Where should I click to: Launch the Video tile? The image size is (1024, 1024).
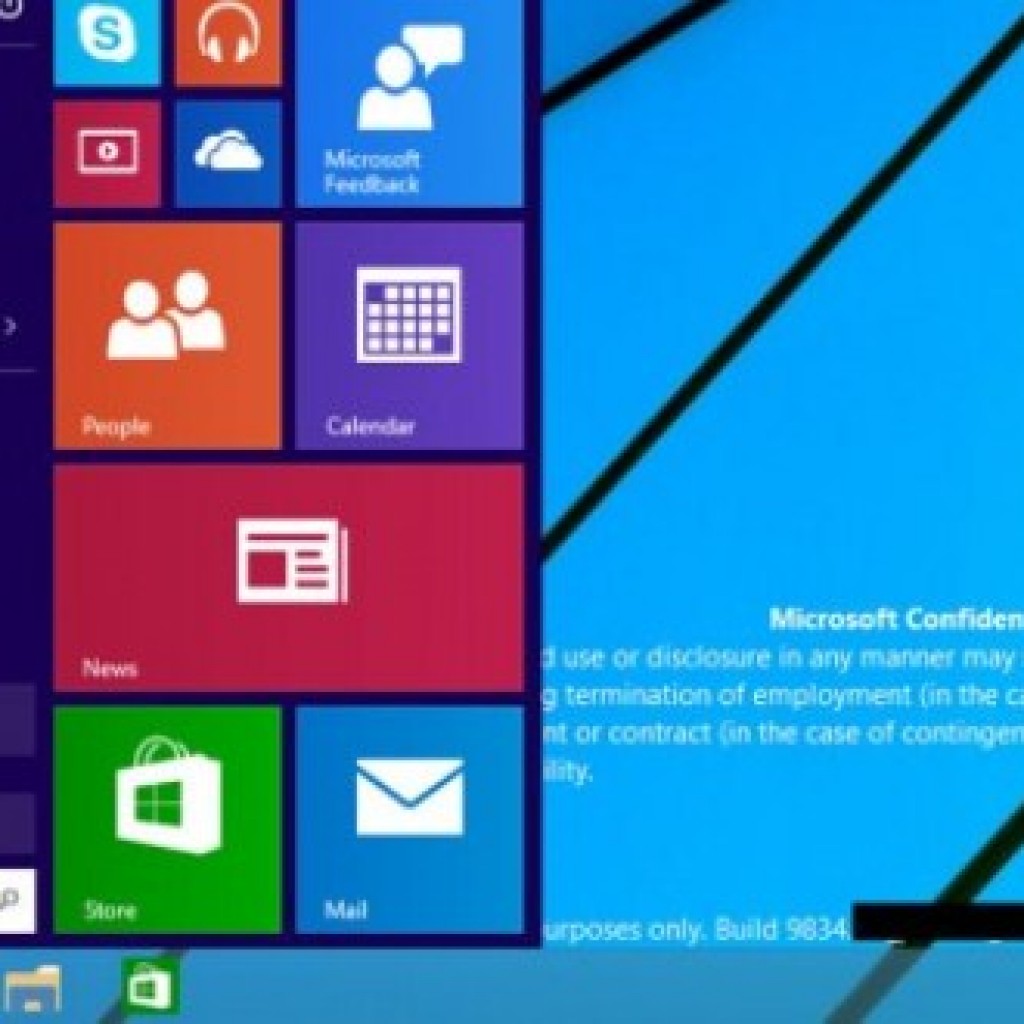click(x=107, y=153)
